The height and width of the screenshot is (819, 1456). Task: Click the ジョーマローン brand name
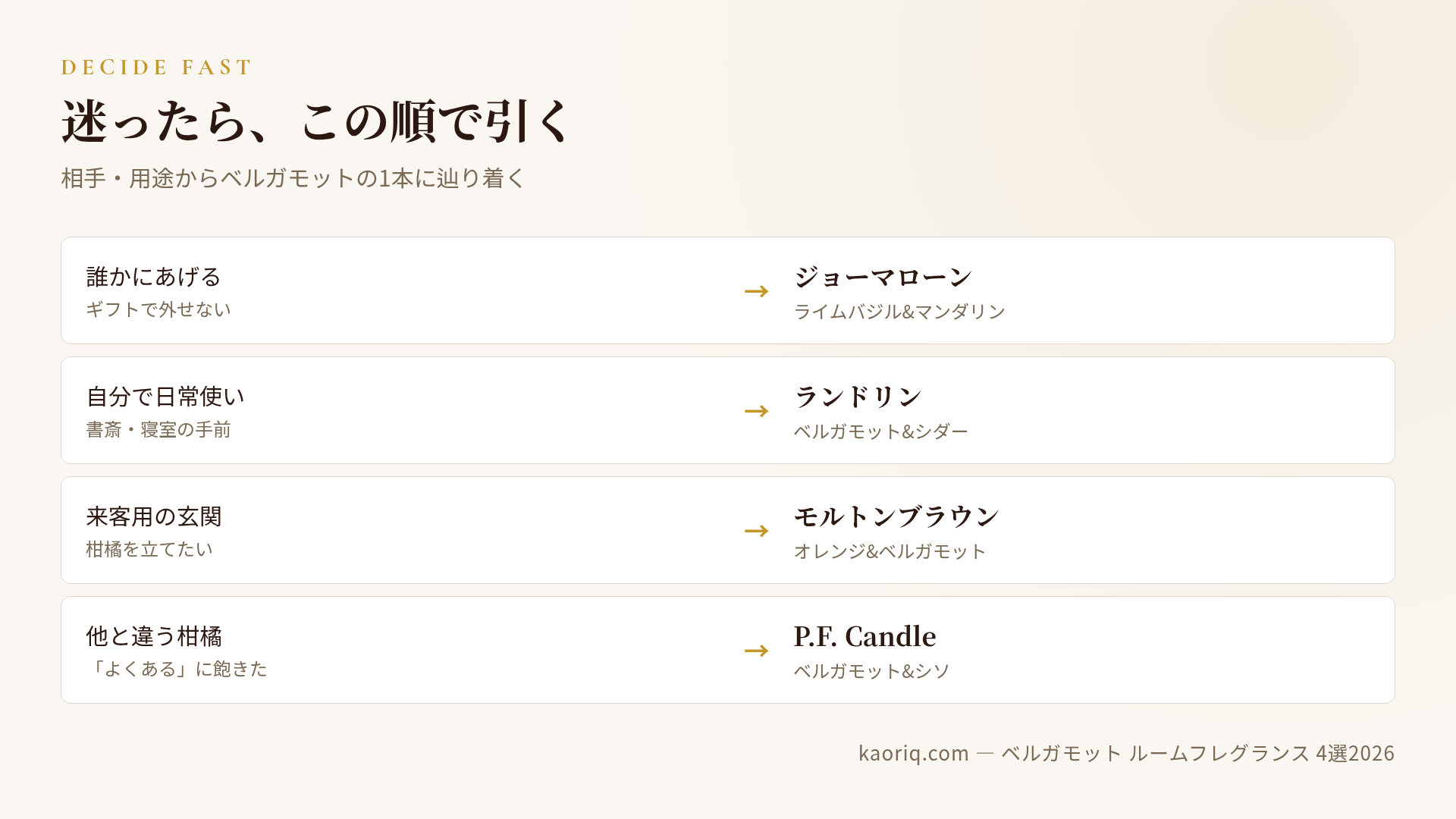tap(883, 277)
